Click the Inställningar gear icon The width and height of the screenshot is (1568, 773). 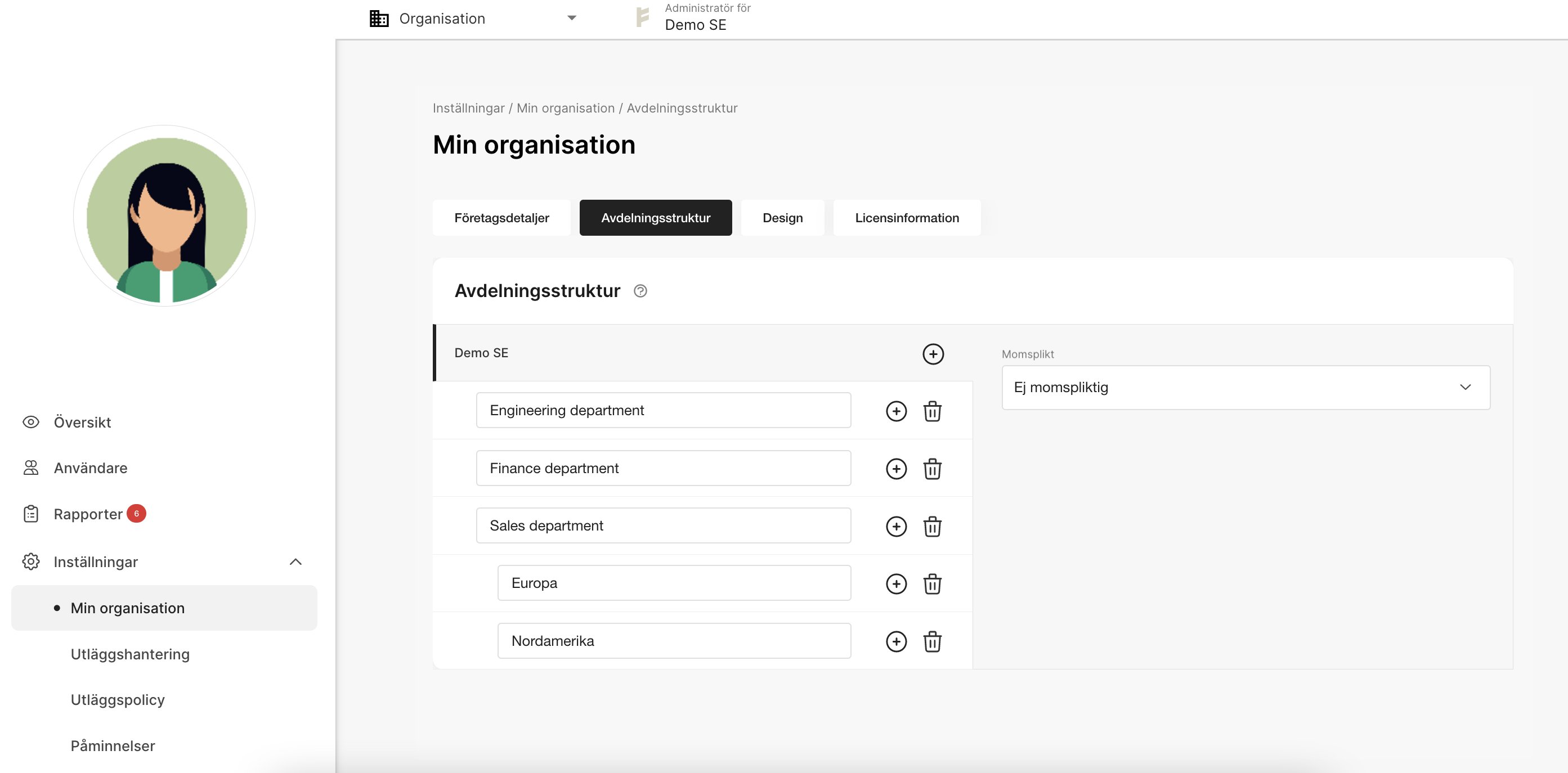click(x=30, y=561)
